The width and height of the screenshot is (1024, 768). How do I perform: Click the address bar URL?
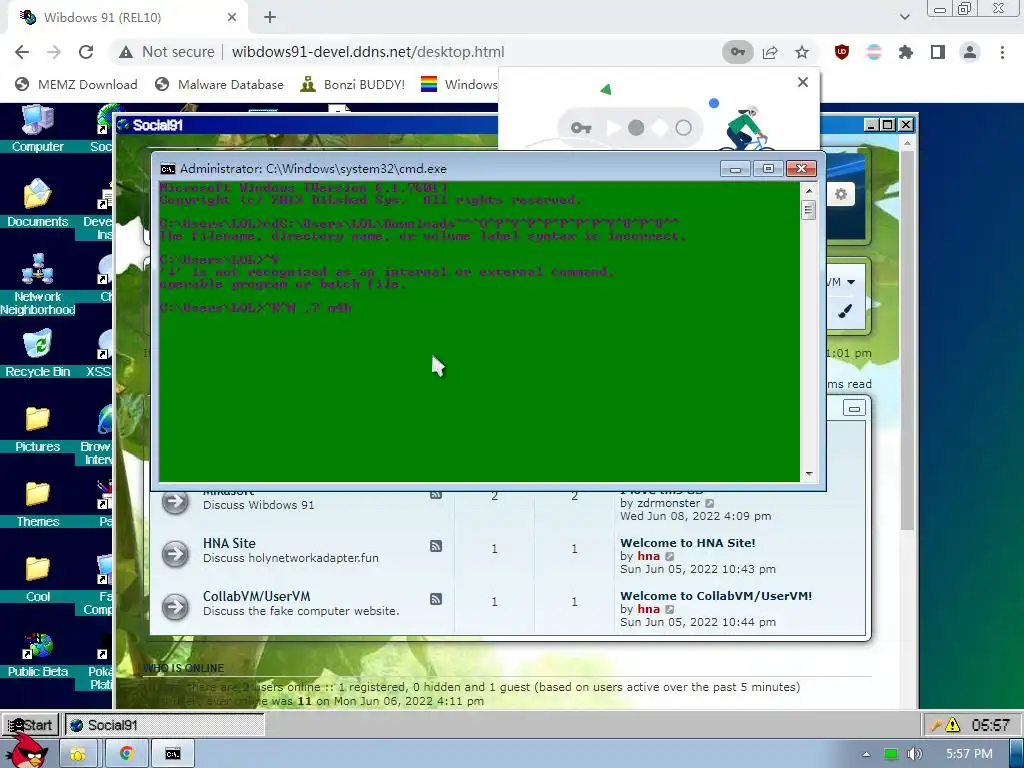pyautogui.click(x=368, y=52)
